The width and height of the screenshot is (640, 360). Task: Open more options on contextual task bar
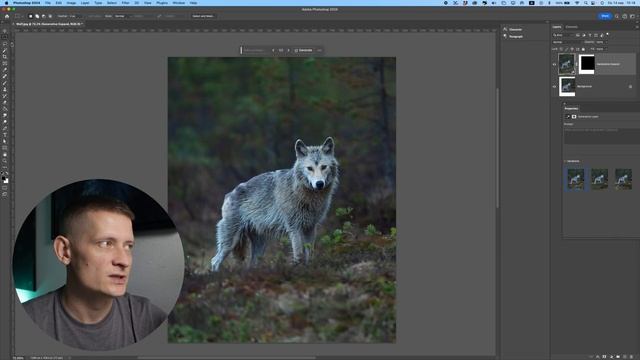(x=320, y=50)
